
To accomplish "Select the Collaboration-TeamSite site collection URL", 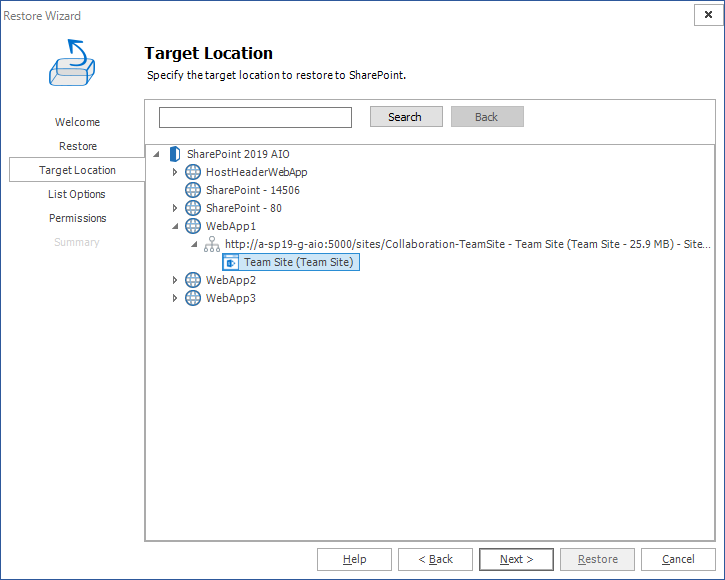I will pyautogui.click(x=467, y=244).
